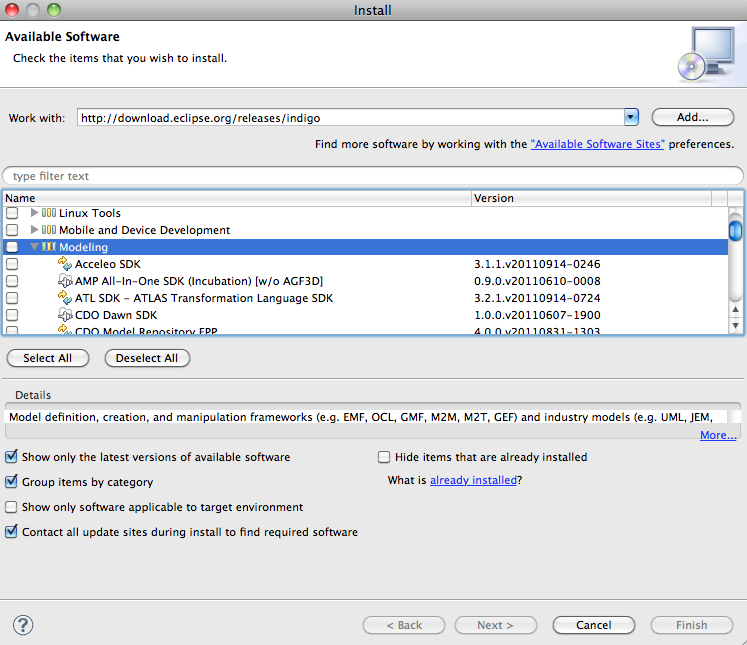Viewport: 747px width, 645px height.
Task: Expand the Linux Tools category
Action: [x=35, y=213]
